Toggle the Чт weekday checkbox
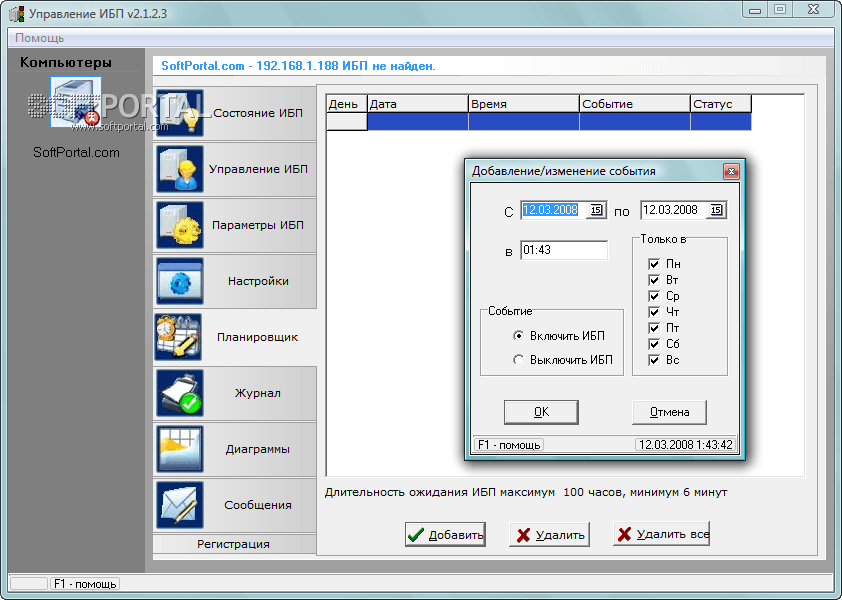This screenshot has height=600, width=842. tap(654, 312)
